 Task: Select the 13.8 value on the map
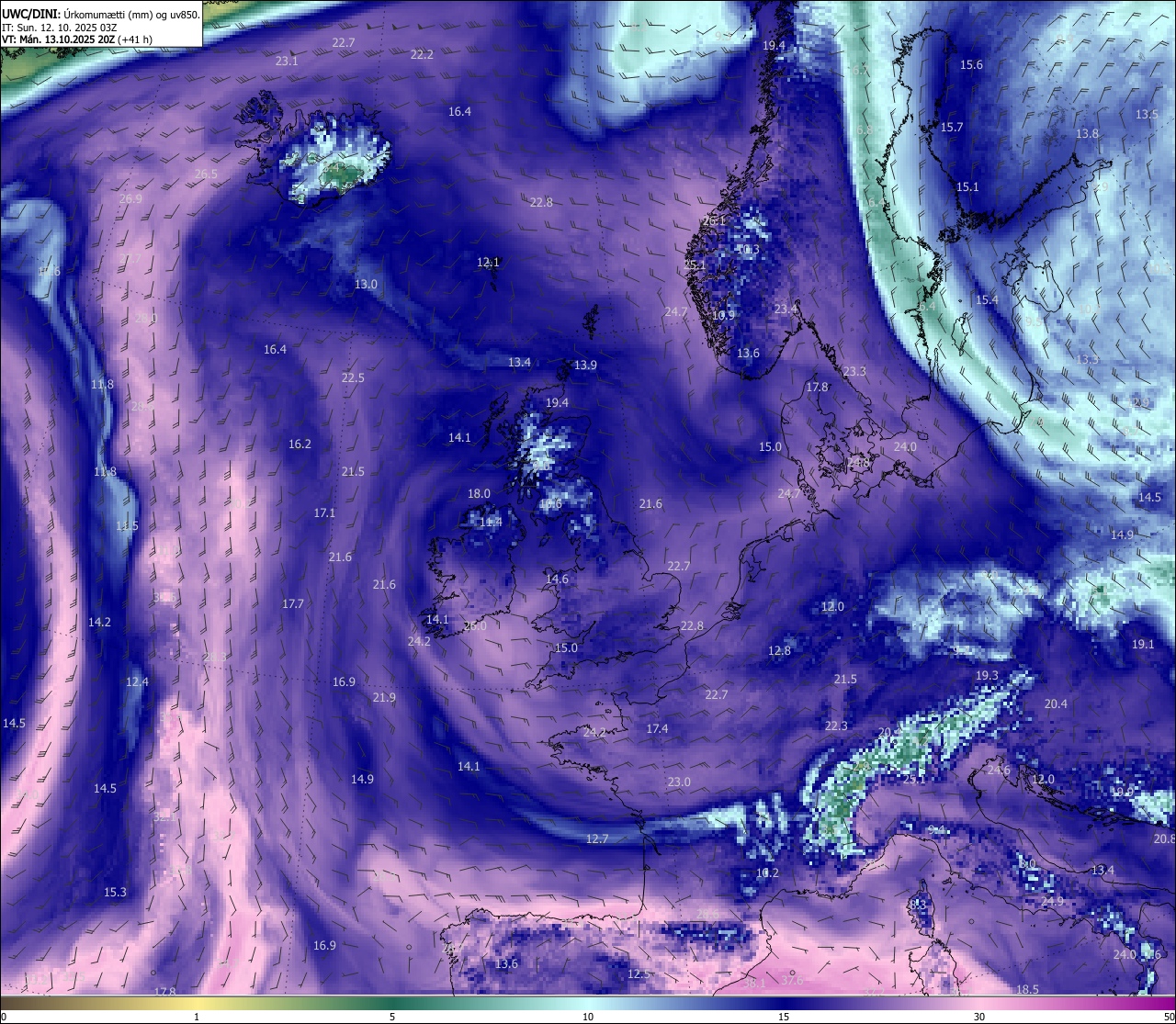[x=1087, y=133]
